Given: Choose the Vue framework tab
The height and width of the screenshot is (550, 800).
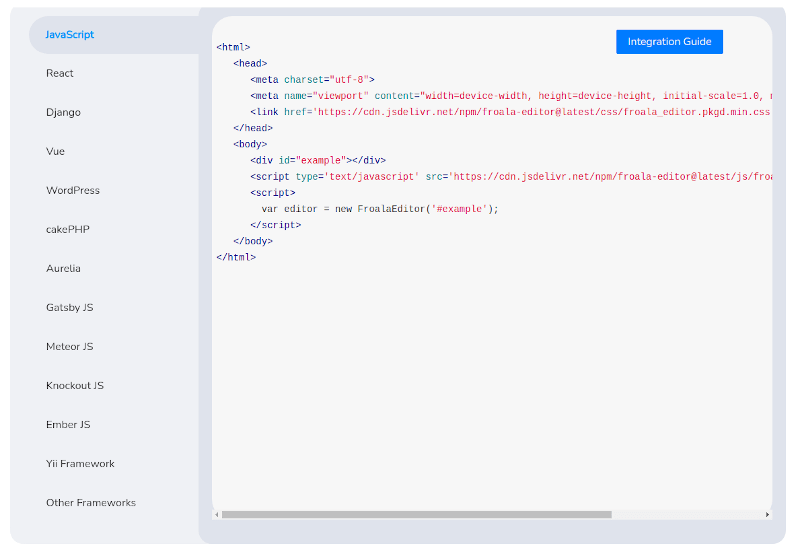Looking at the screenshot, I should click(55, 151).
